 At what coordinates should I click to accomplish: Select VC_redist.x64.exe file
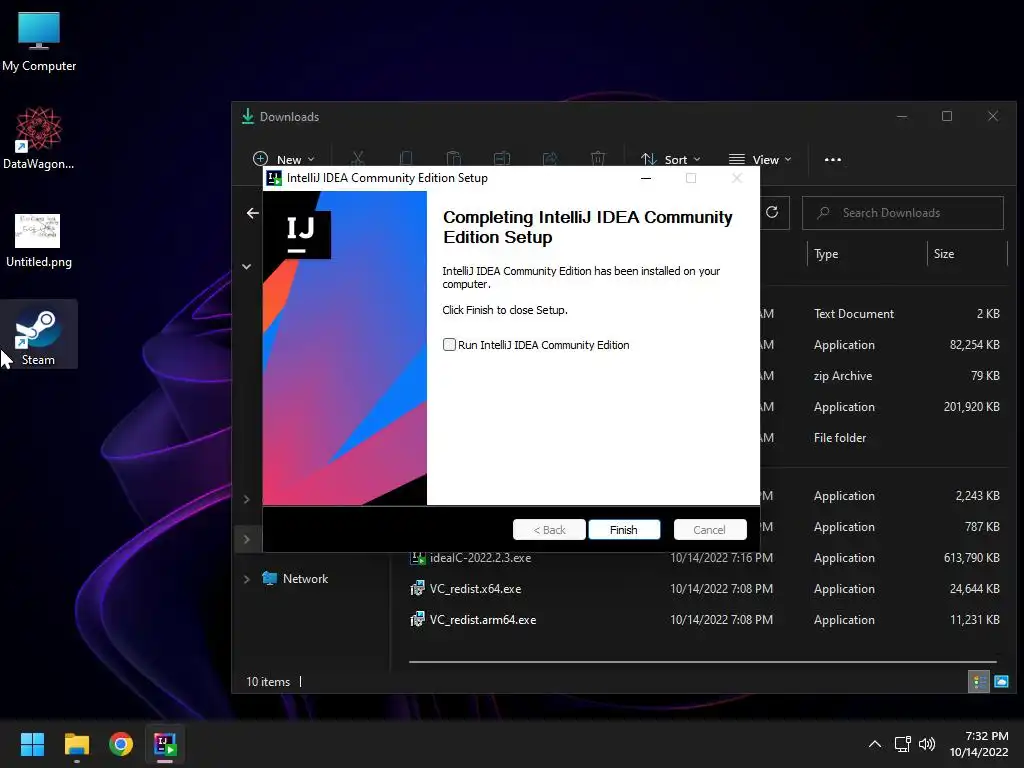(x=475, y=588)
